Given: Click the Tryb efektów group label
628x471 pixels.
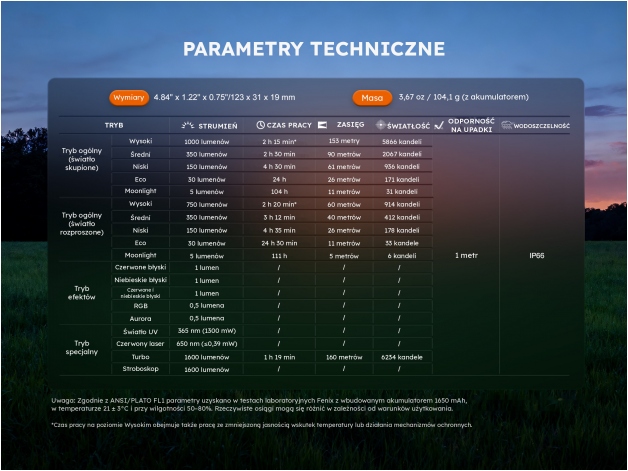Looking at the screenshot, I should (82, 293).
